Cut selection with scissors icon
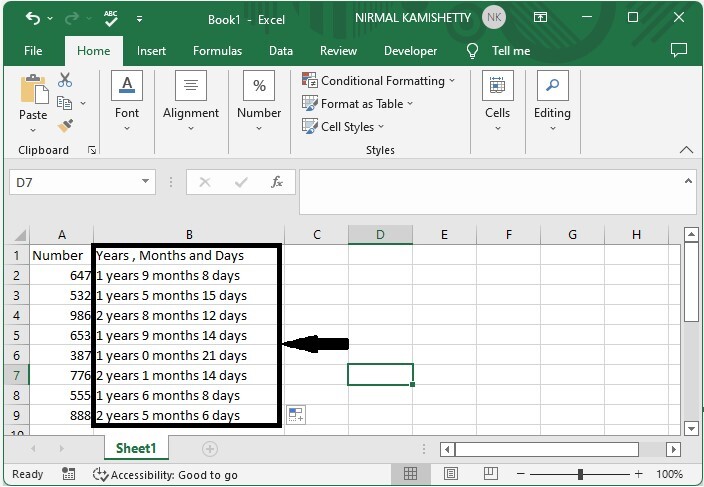 (65, 80)
